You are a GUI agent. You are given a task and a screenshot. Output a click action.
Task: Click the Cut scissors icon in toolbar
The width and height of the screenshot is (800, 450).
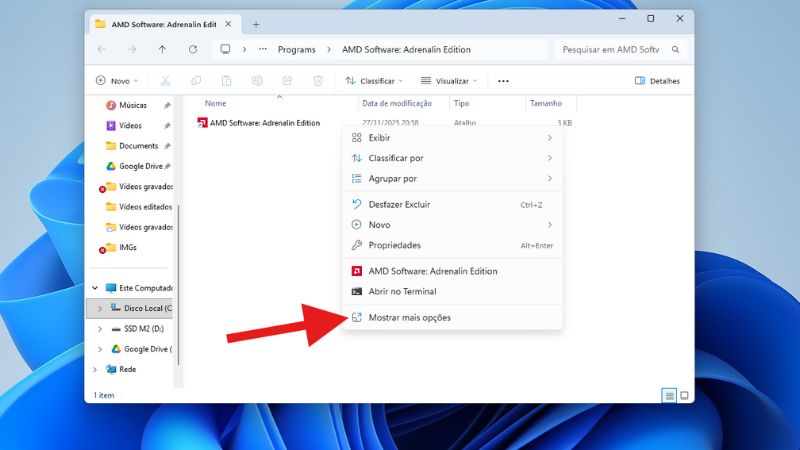coord(166,81)
